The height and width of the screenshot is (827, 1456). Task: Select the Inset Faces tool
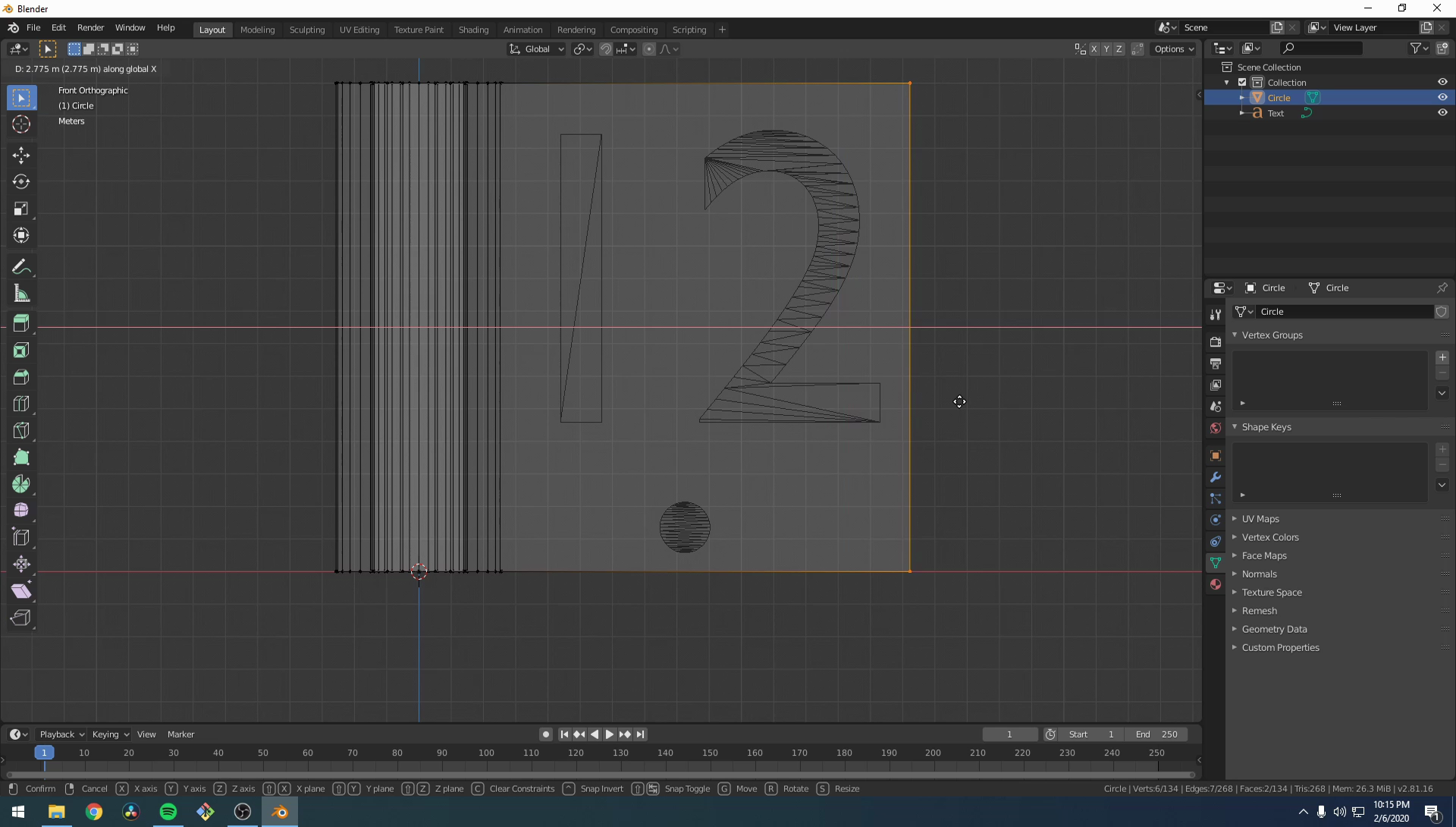[x=21, y=351]
